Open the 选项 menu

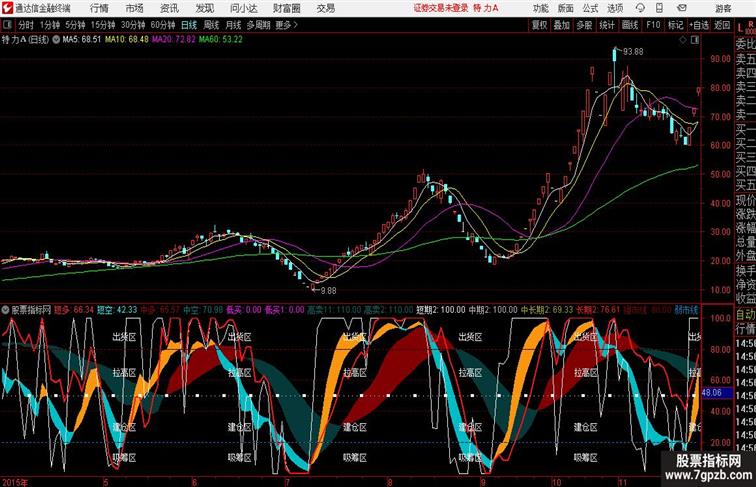point(615,8)
